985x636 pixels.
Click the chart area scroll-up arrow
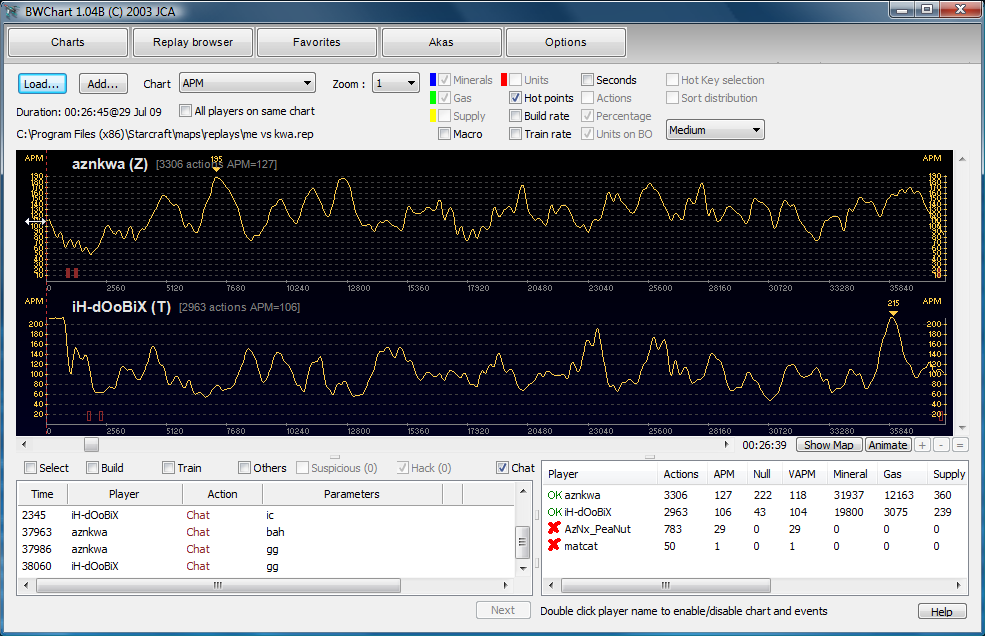coord(962,159)
